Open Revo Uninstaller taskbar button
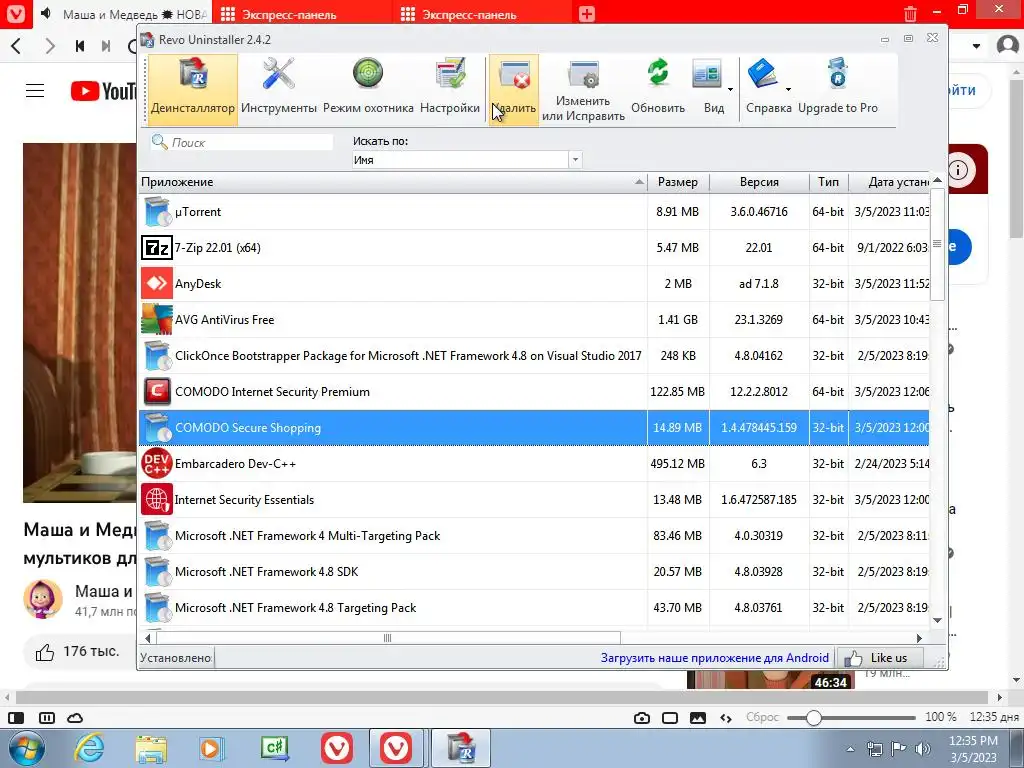The width and height of the screenshot is (1024, 768). point(460,748)
